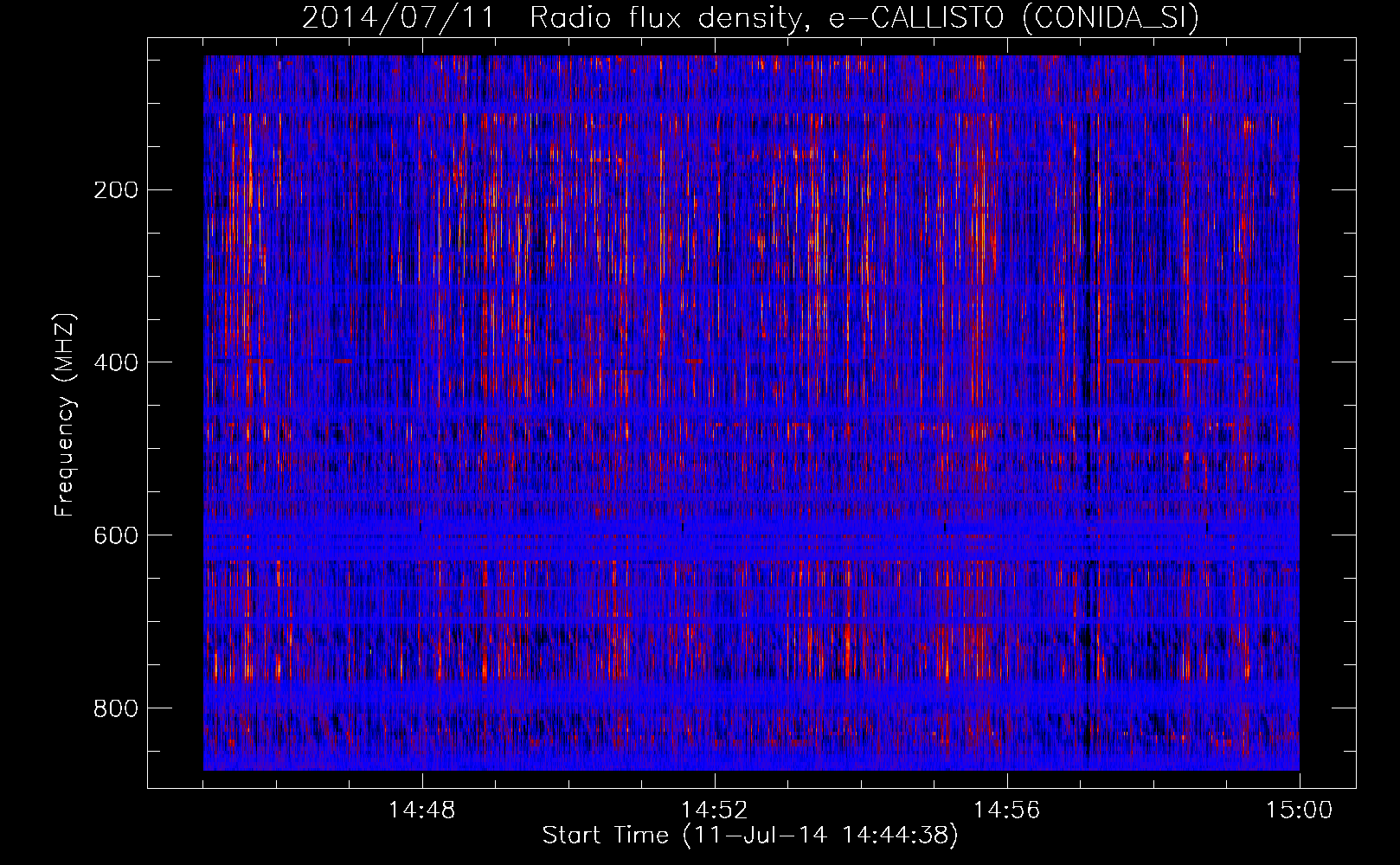Click the 14:52 time tick label
This screenshot has height=865, width=1400.
(x=715, y=811)
